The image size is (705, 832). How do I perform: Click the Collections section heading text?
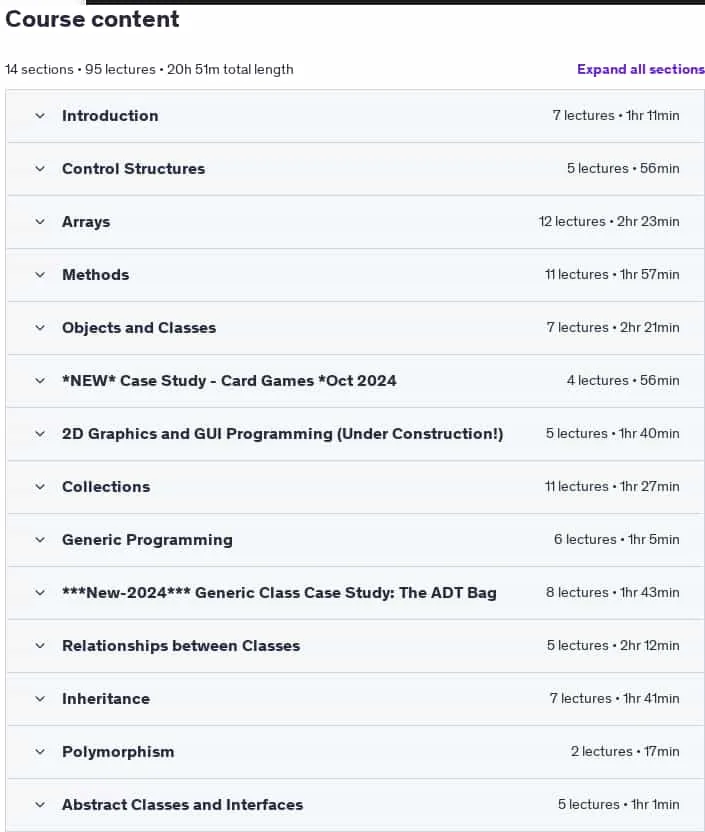pos(106,487)
